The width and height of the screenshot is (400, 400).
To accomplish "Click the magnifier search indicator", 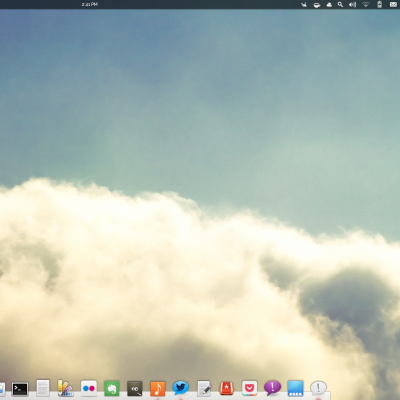I will 340,5.
